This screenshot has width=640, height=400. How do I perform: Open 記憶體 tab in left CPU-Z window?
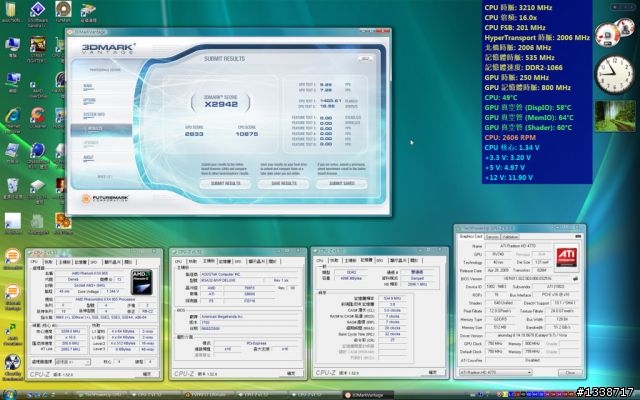click(x=80, y=262)
